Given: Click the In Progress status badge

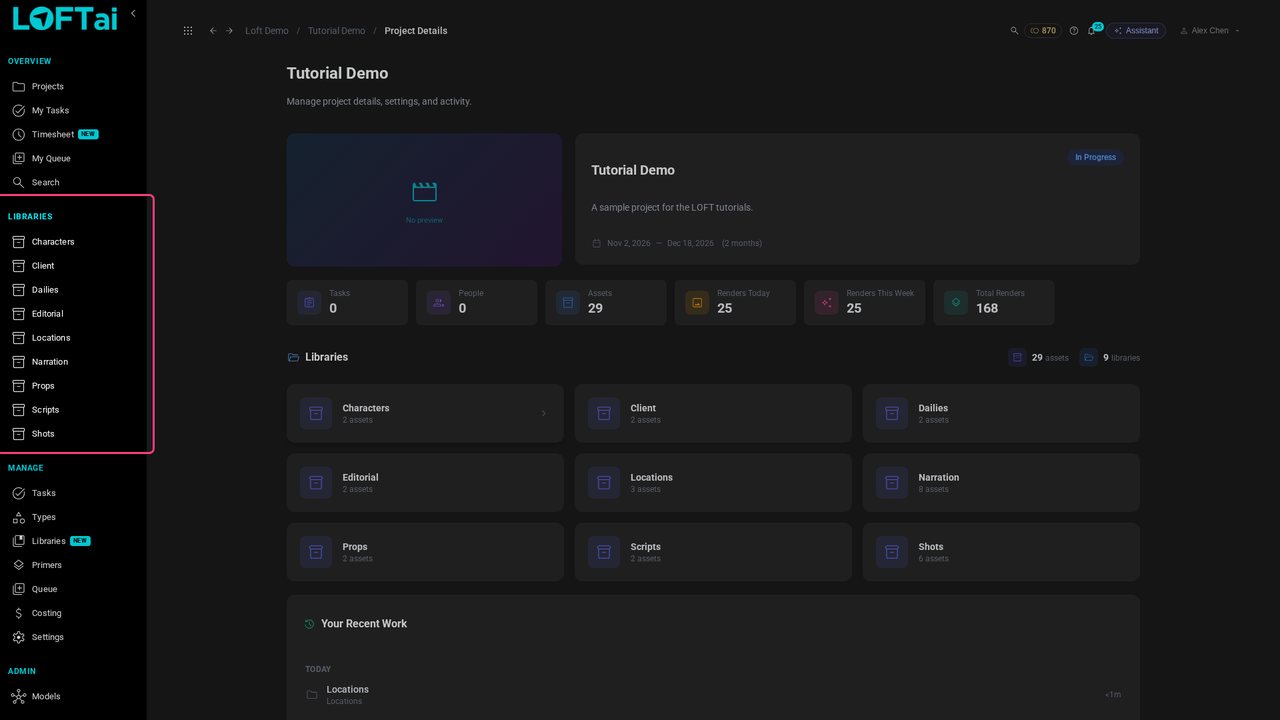Looking at the screenshot, I should pos(1095,157).
